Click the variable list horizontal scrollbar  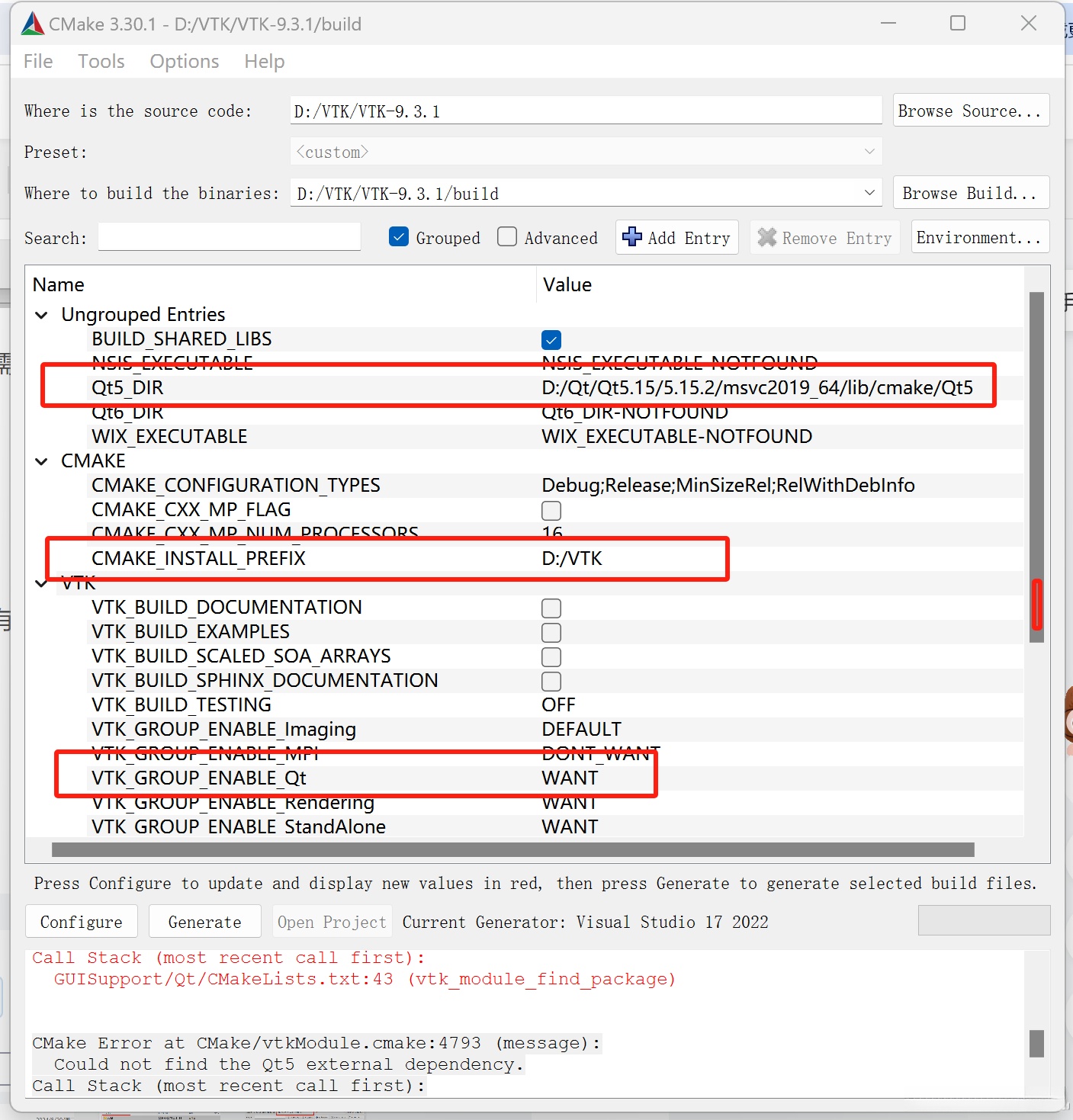(513, 849)
